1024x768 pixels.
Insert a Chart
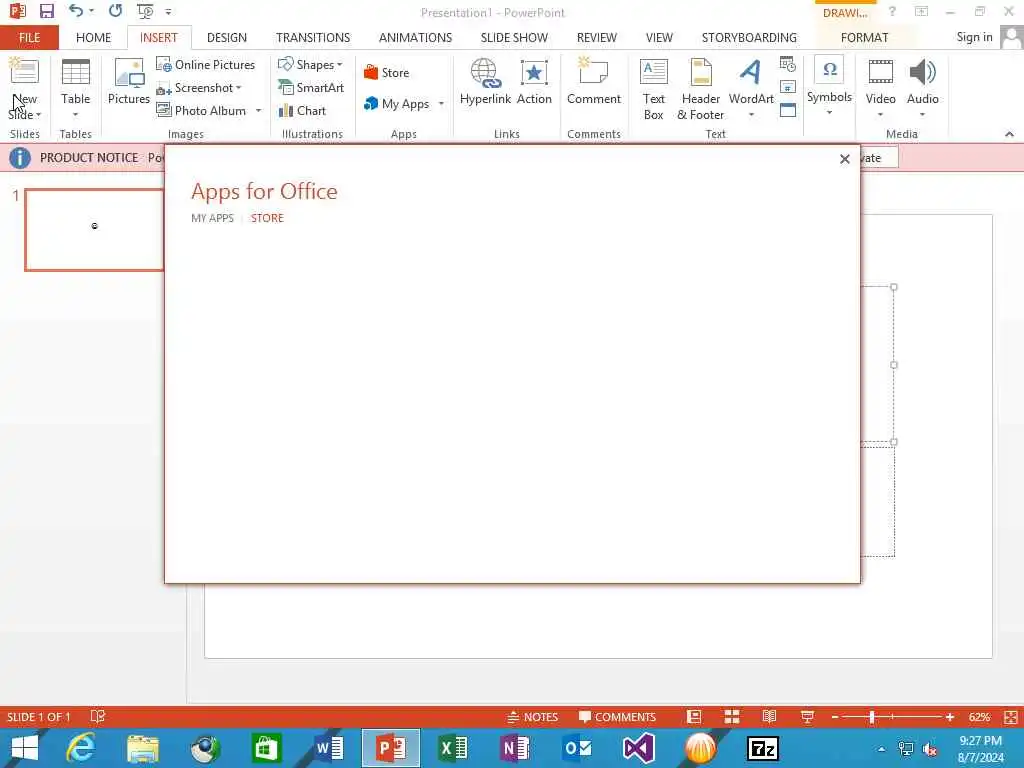pyautogui.click(x=302, y=110)
